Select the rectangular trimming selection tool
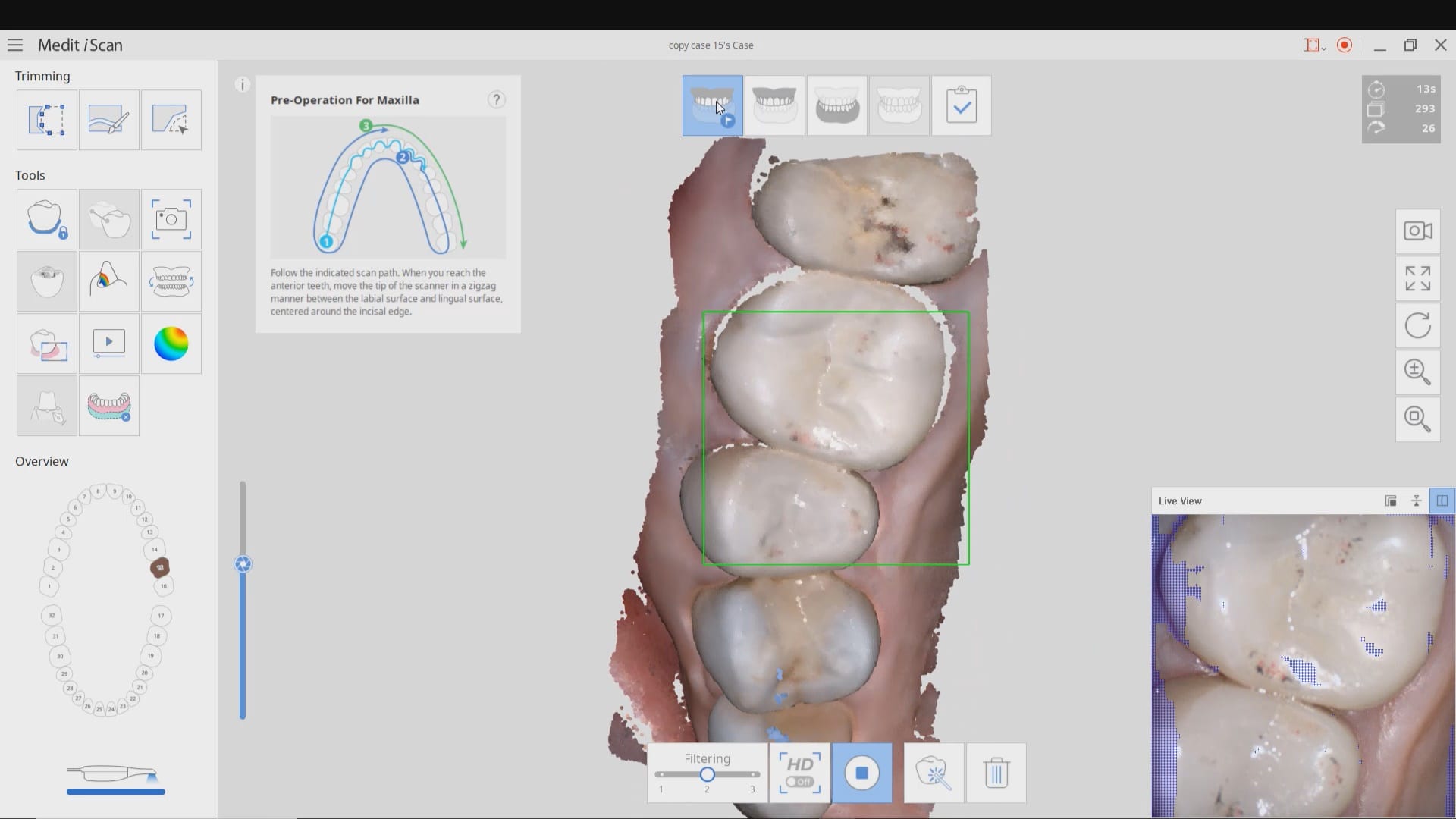Image resolution: width=1456 pixels, height=819 pixels. (47, 120)
